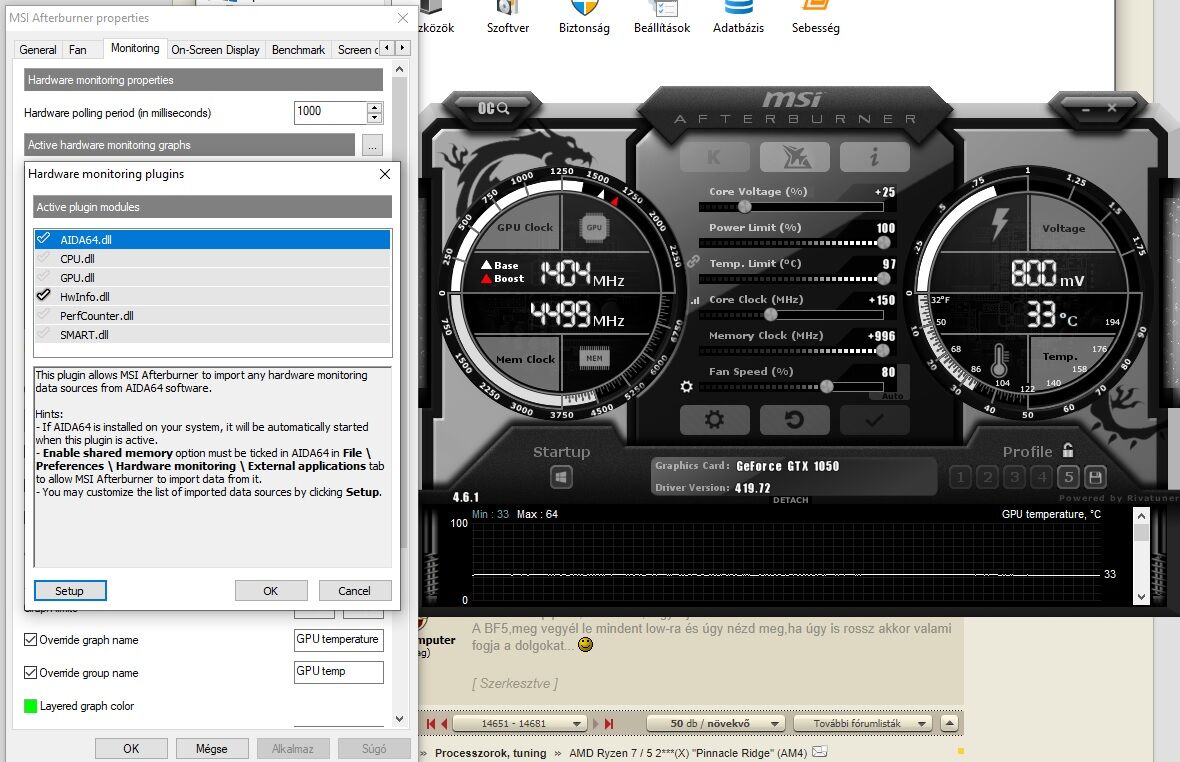Toggle link between power and temp limit
Image resolution: width=1180 pixels, height=762 pixels.
[x=693, y=261]
